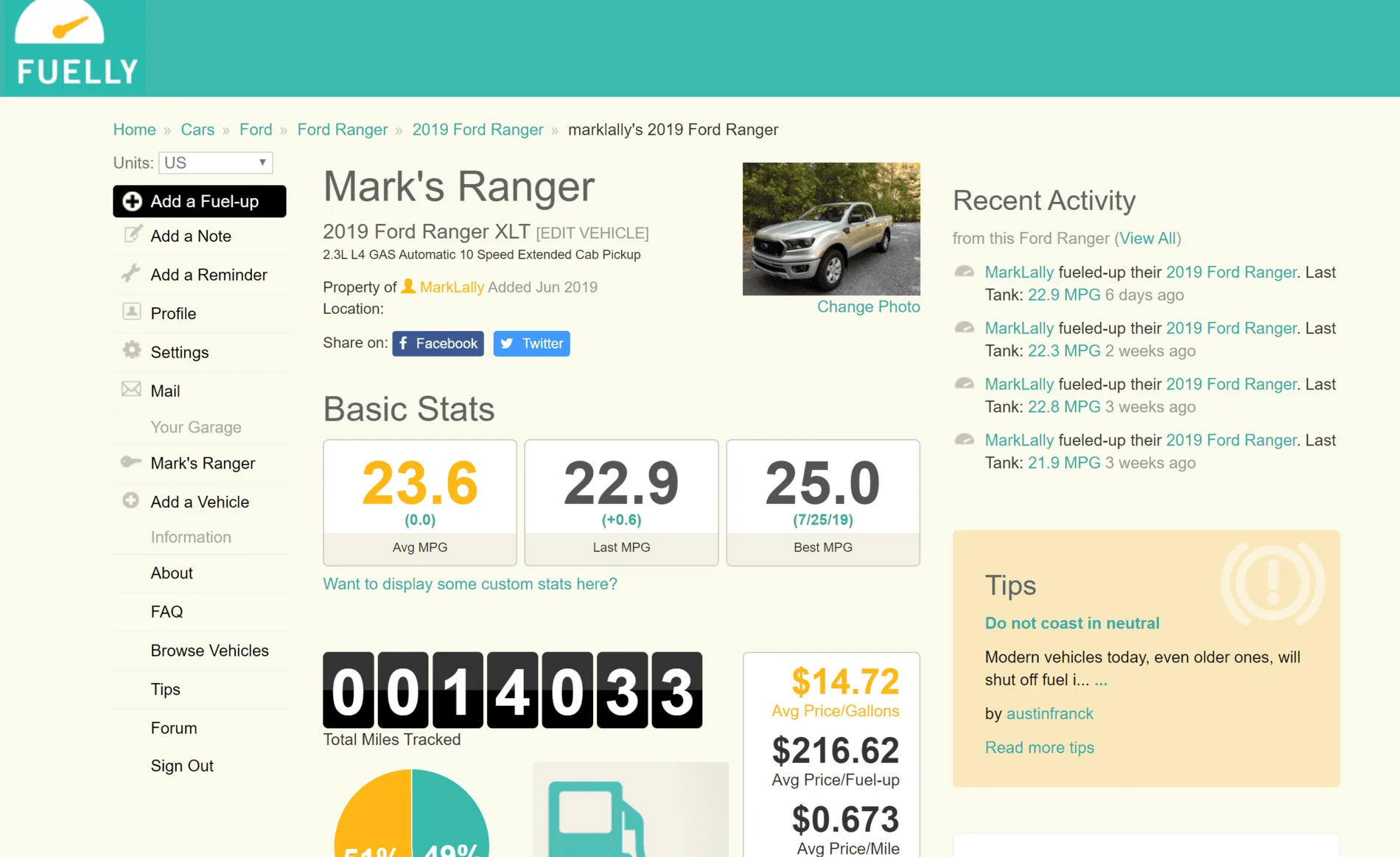Open Settings in sidebar
The image size is (1400, 857).
[180, 352]
